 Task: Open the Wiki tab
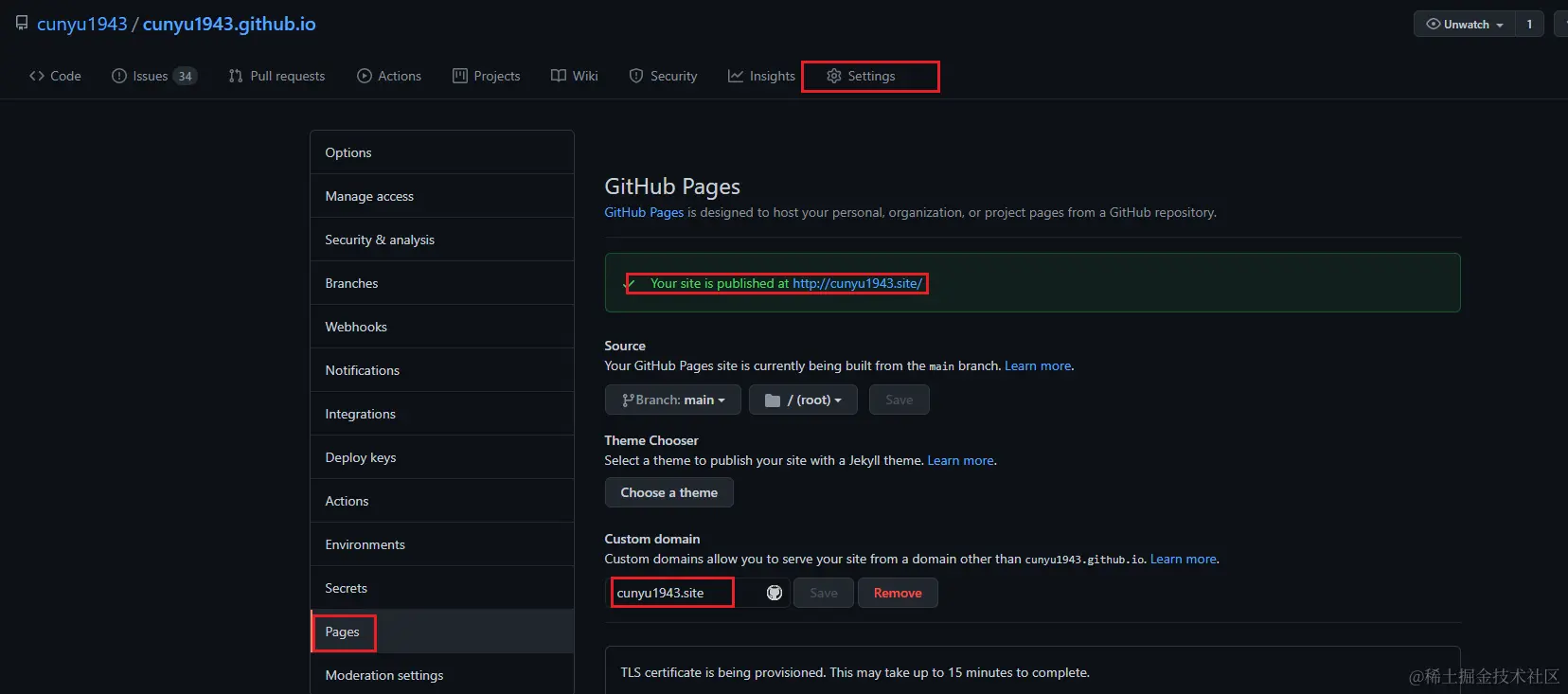575,76
